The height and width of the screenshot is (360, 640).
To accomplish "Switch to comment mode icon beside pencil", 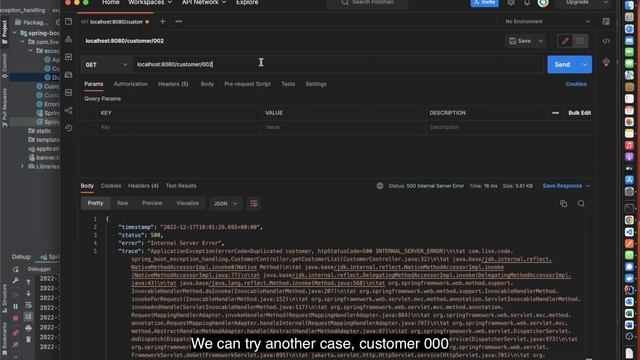I will point(580,41).
